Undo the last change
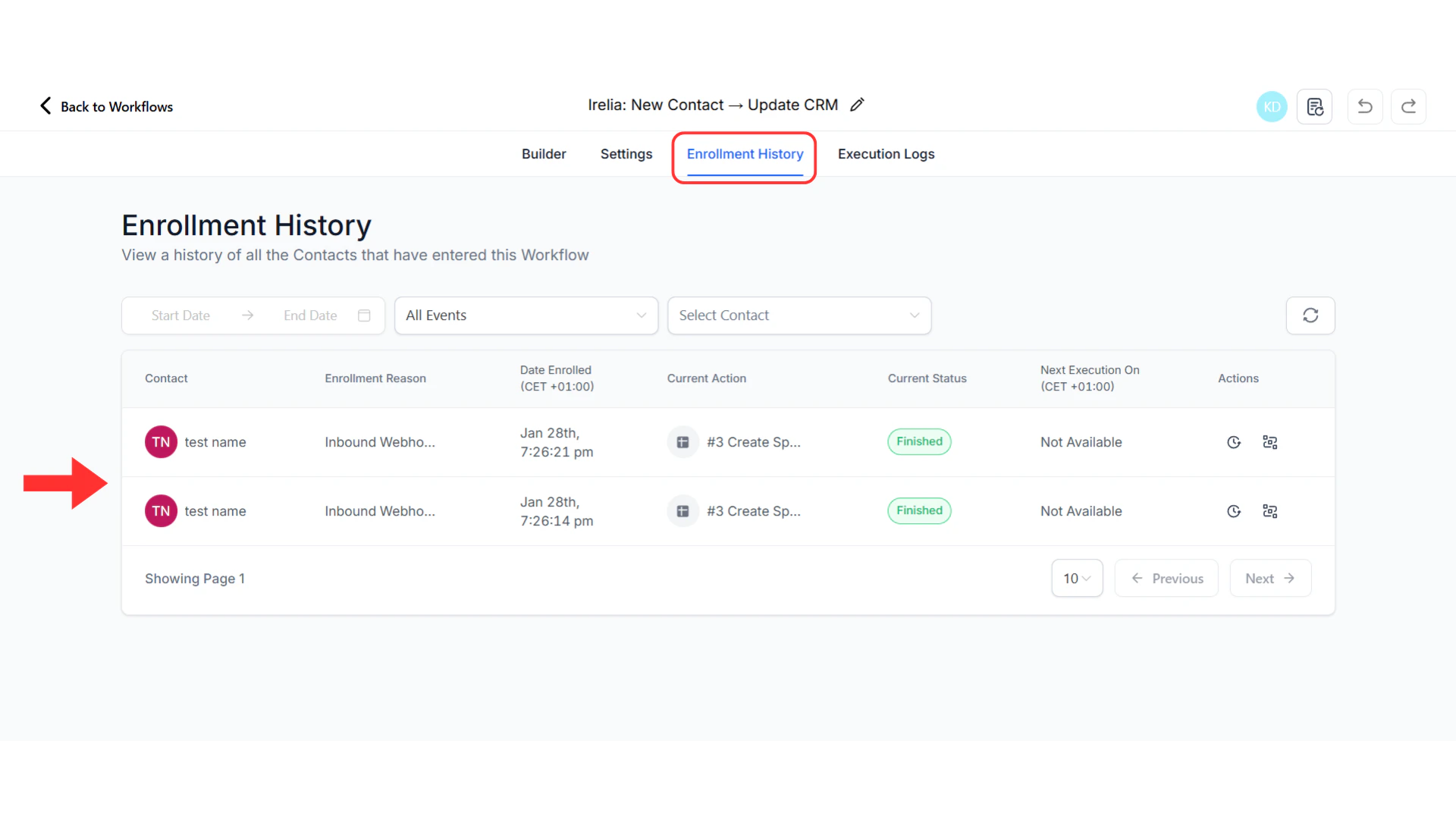Image resolution: width=1456 pixels, height=819 pixels. point(1365,106)
